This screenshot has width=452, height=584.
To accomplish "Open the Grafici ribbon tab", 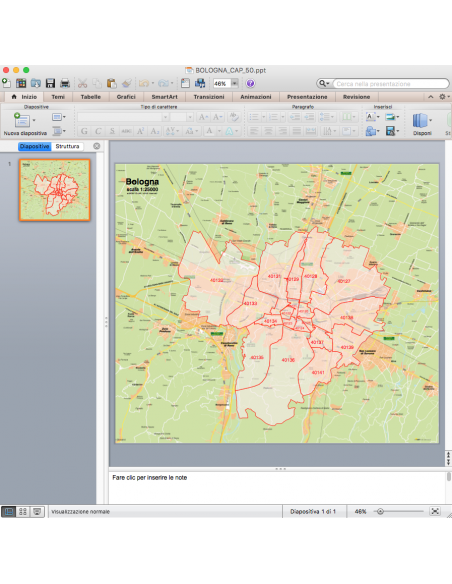I will [126, 97].
